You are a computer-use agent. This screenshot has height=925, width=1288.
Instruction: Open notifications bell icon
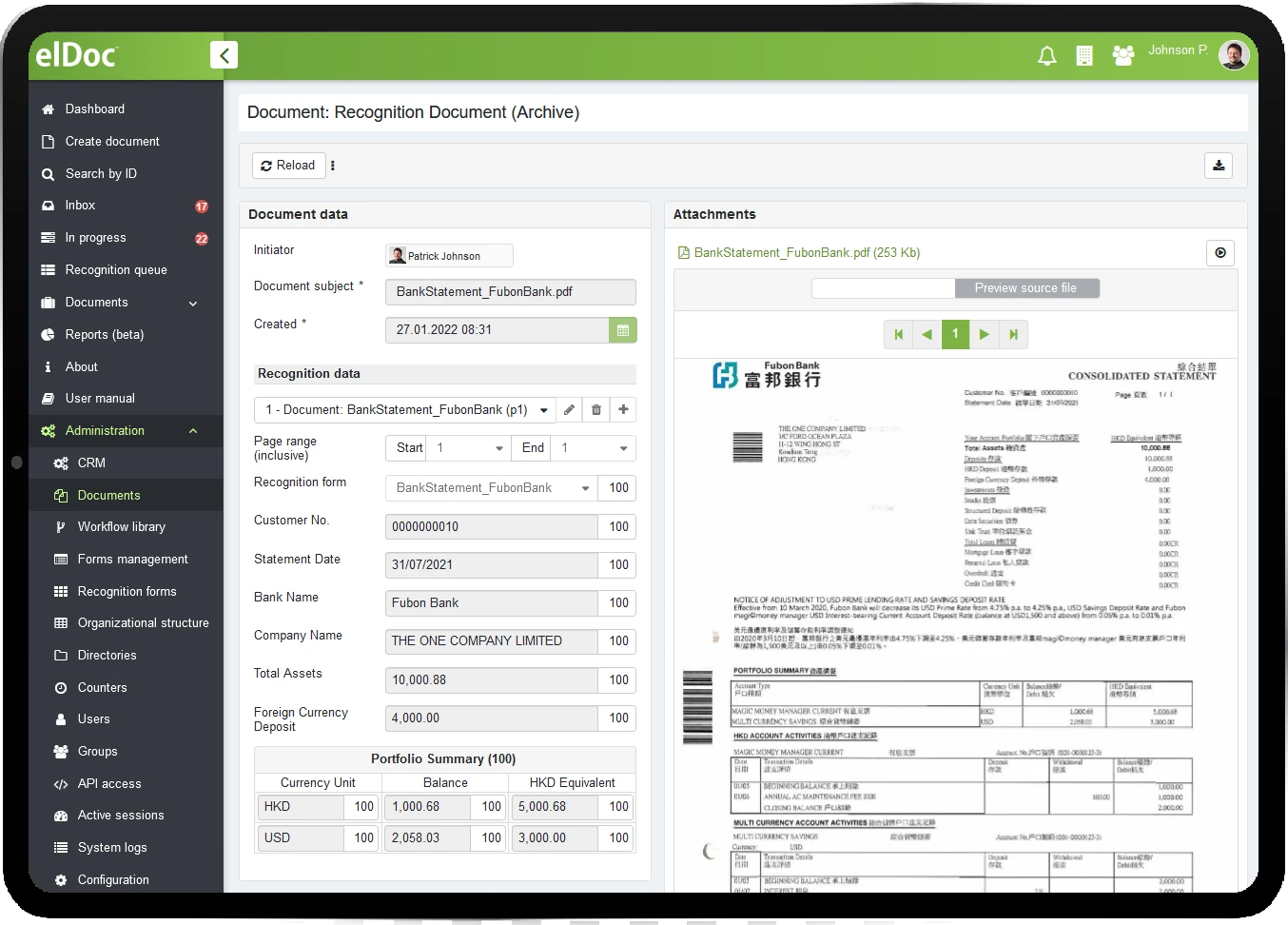click(x=1046, y=56)
